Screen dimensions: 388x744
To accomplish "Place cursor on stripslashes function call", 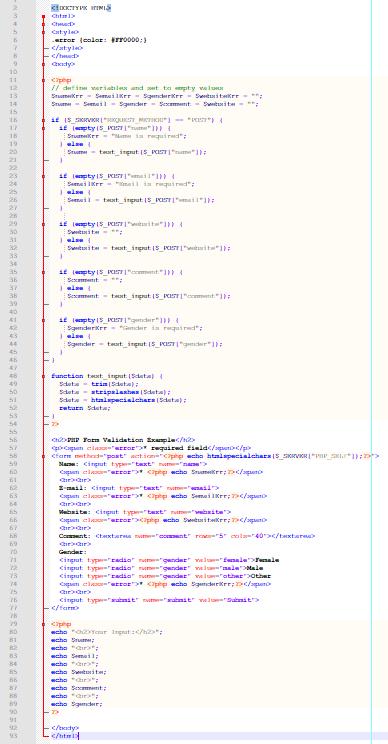I will (x=115, y=392).
